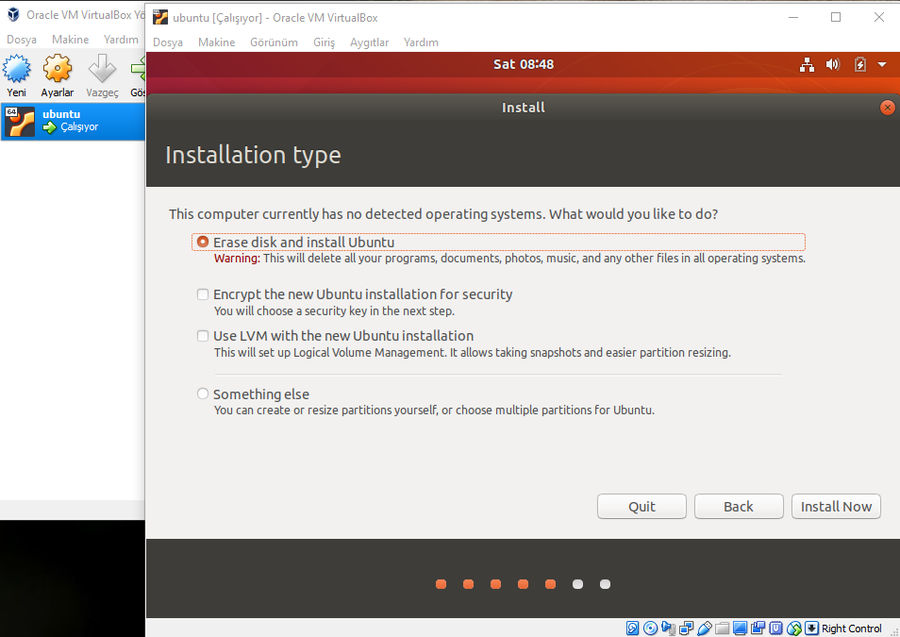This screenshot has height=637, width=900.
Task: Check Use LVM with the new installation
Action: click(203, 336)
